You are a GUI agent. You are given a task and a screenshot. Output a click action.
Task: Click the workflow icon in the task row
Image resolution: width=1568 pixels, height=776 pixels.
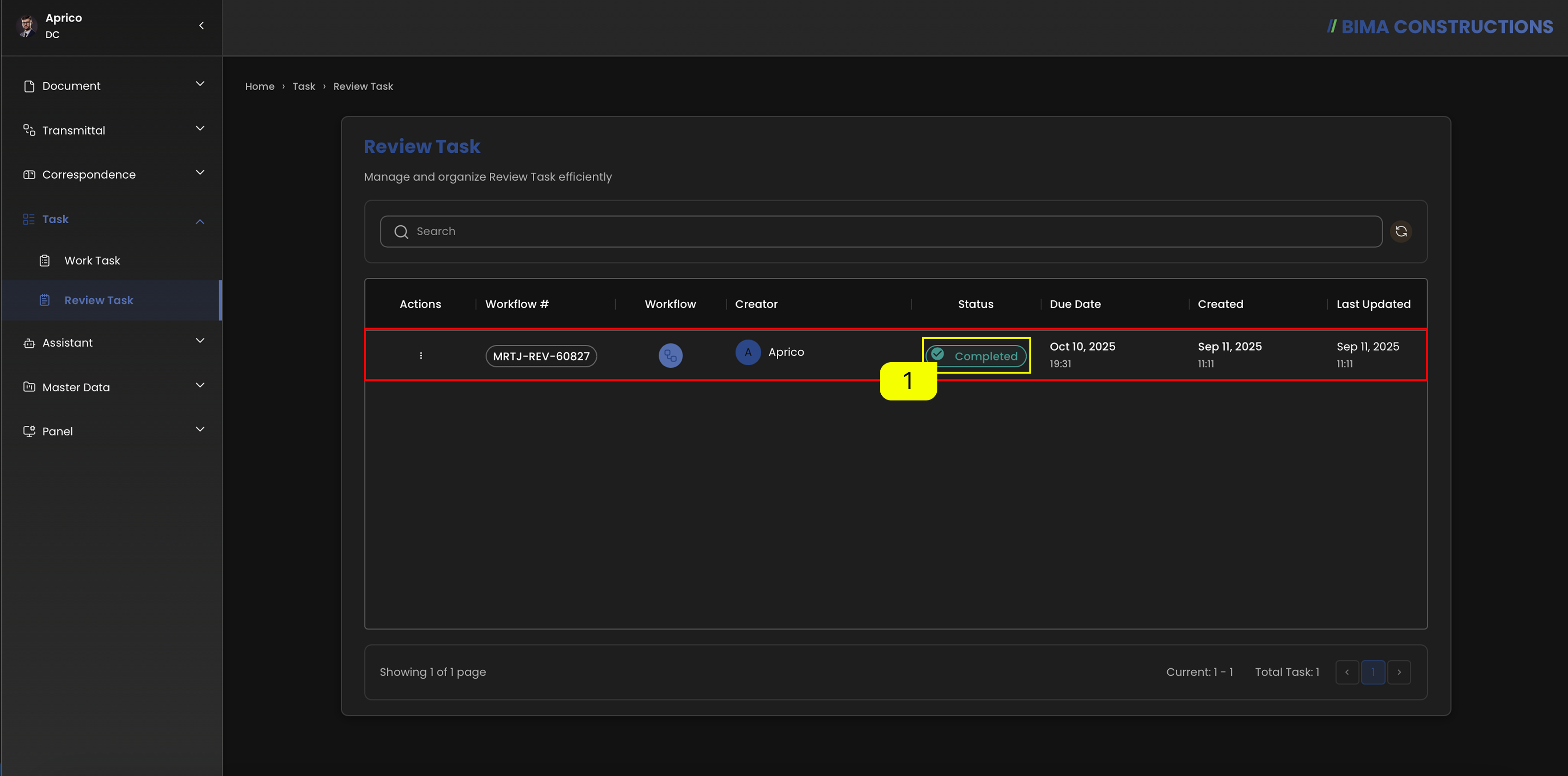[x=670, y=355]
